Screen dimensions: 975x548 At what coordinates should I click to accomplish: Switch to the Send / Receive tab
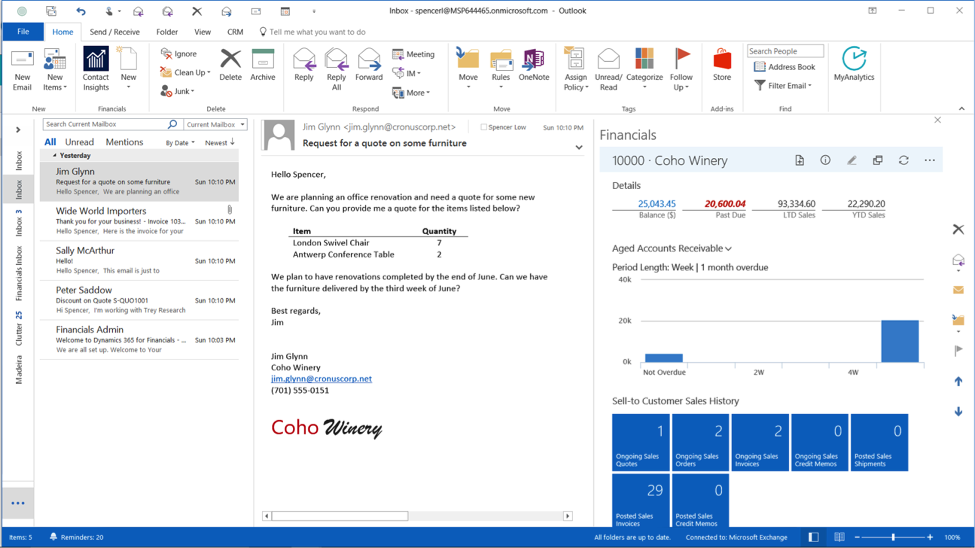pos(115,32)
